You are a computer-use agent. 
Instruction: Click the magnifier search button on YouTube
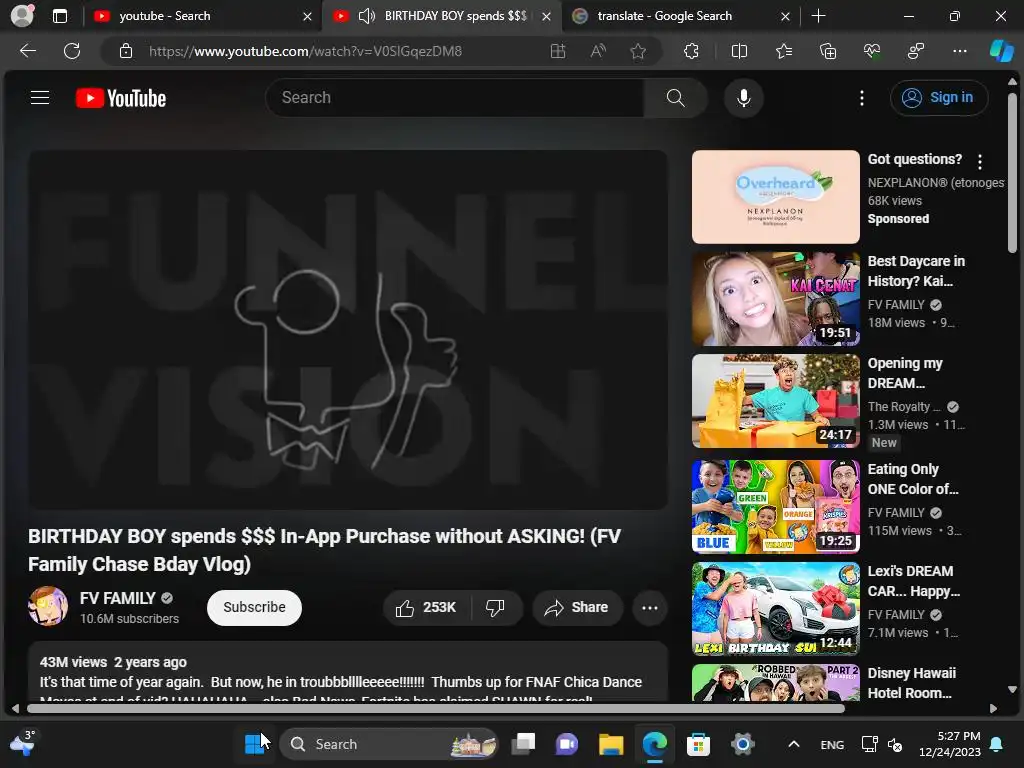point(675,98)
